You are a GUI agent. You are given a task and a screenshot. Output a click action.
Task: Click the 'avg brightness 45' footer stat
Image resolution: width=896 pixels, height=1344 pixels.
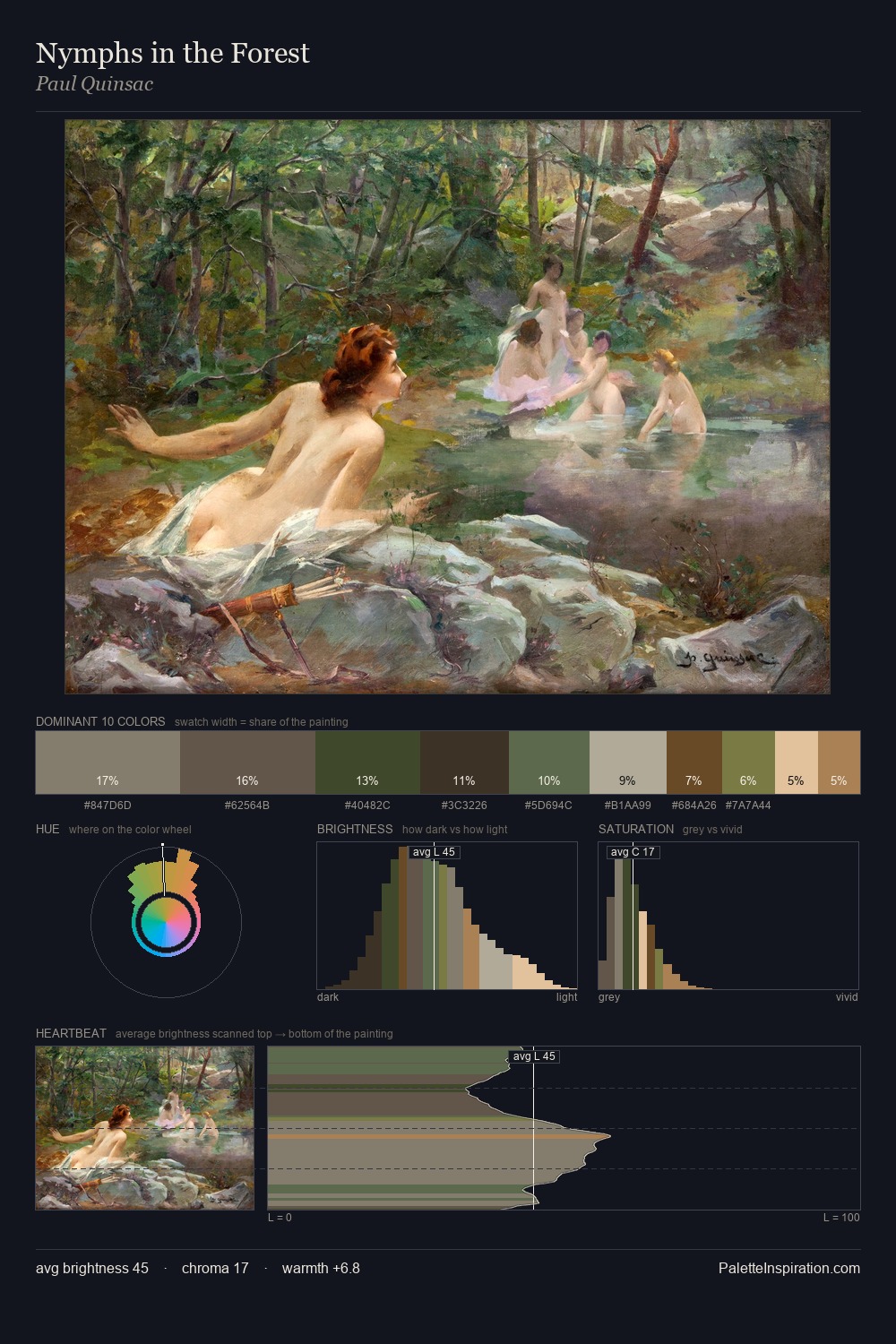(x=92, y=1268)
